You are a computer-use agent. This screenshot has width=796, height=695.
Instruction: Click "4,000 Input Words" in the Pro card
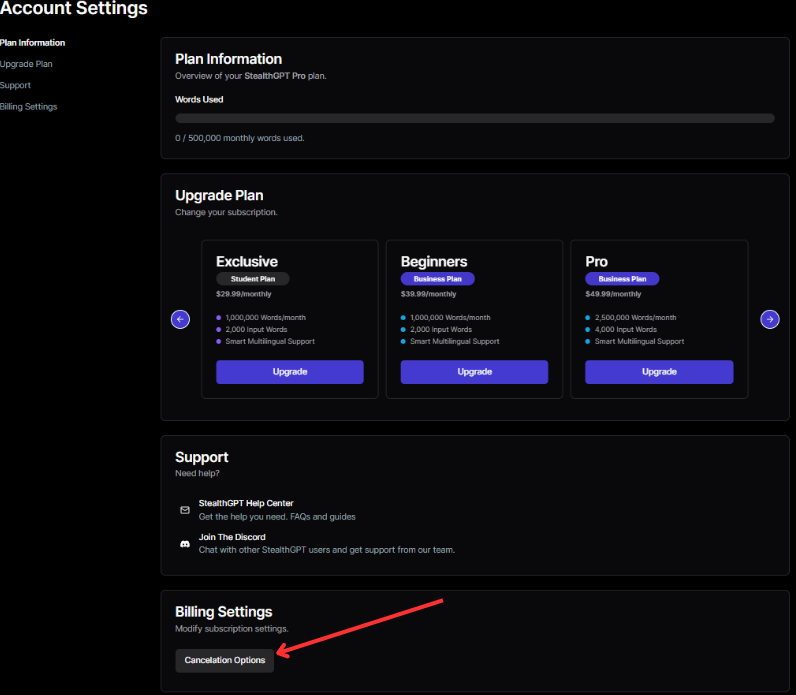(625, 329)
